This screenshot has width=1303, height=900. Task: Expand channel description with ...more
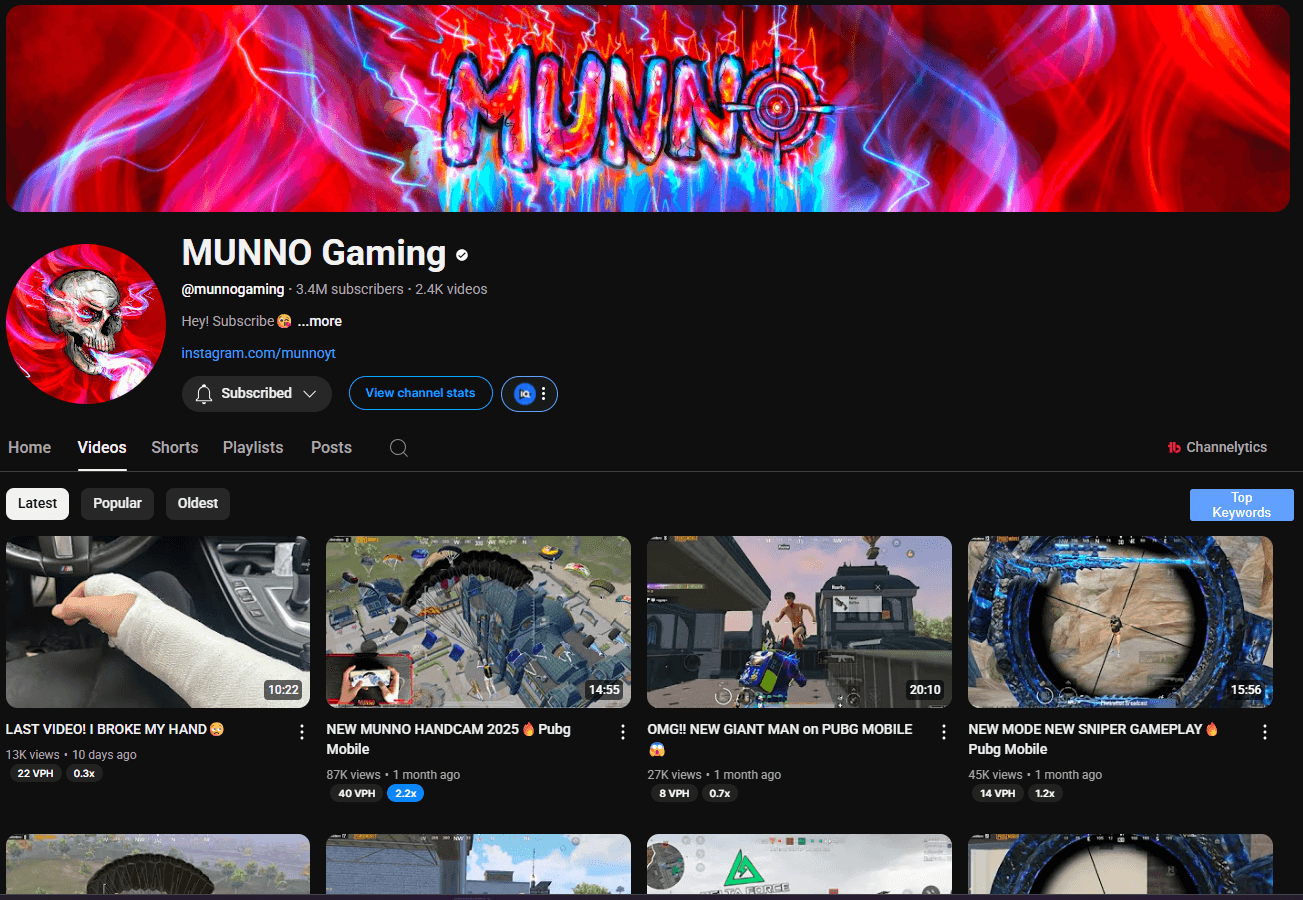319,321
